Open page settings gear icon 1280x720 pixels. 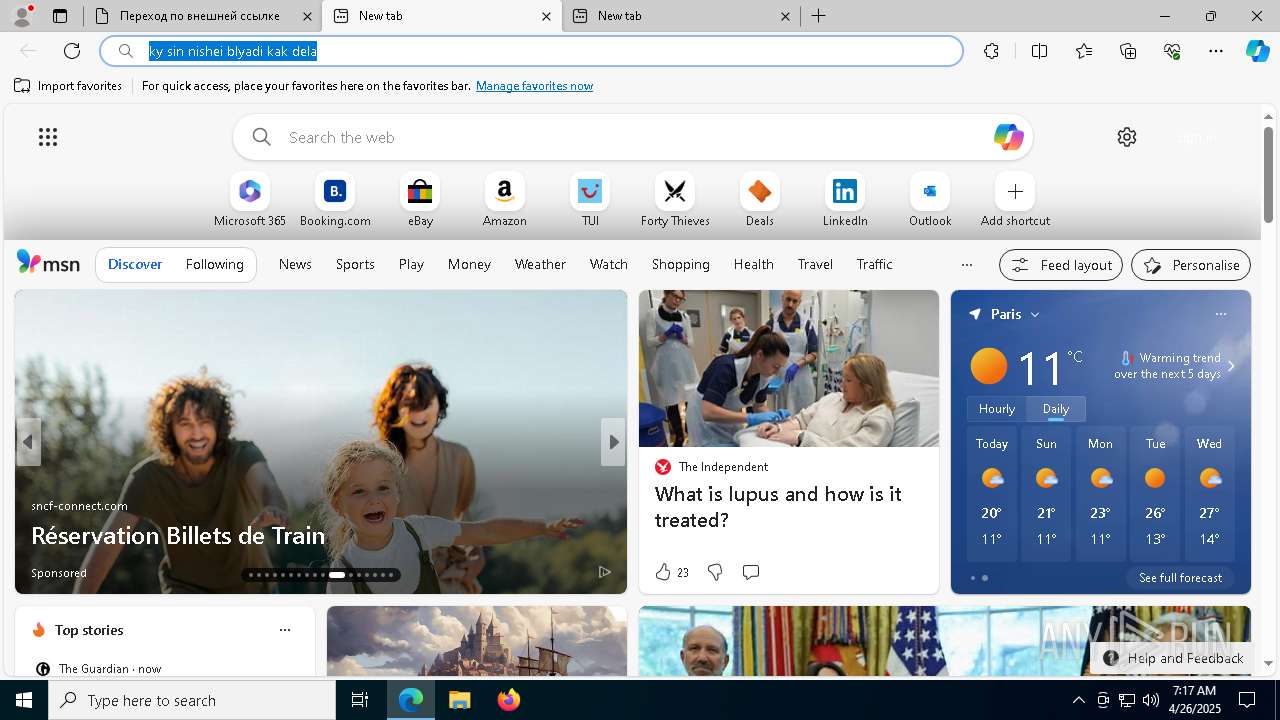point(1127,137)
